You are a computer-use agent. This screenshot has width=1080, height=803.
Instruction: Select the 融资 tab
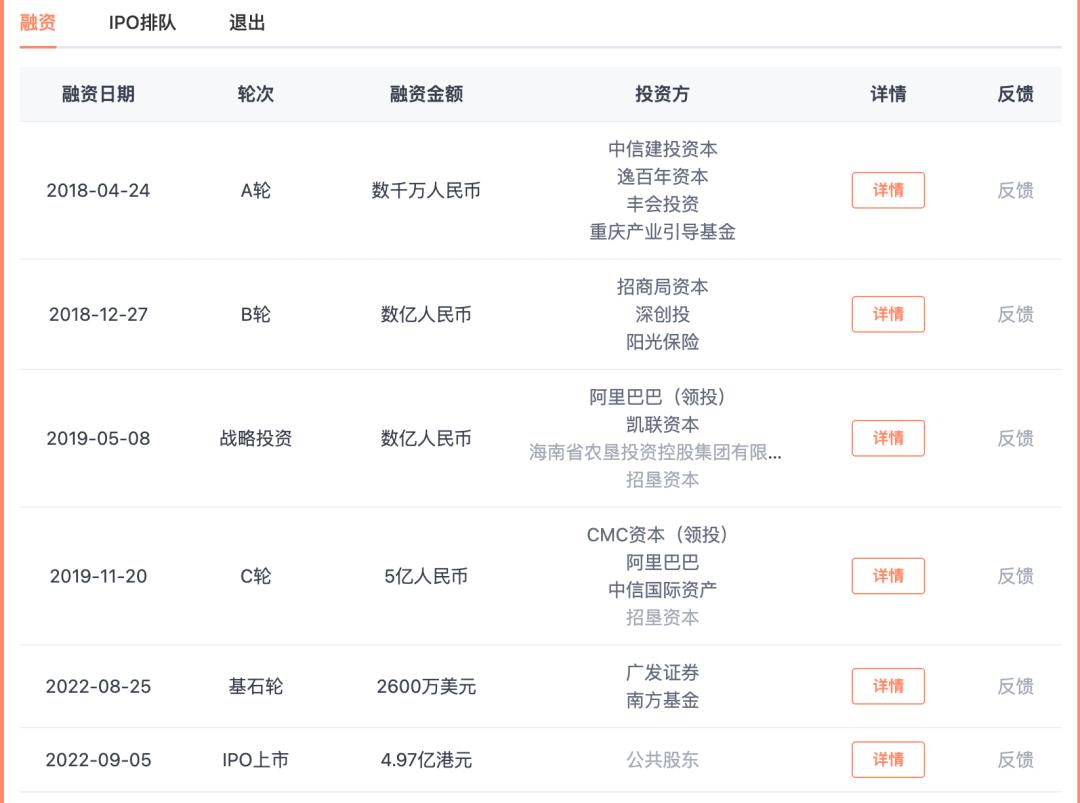pos(38,22)
